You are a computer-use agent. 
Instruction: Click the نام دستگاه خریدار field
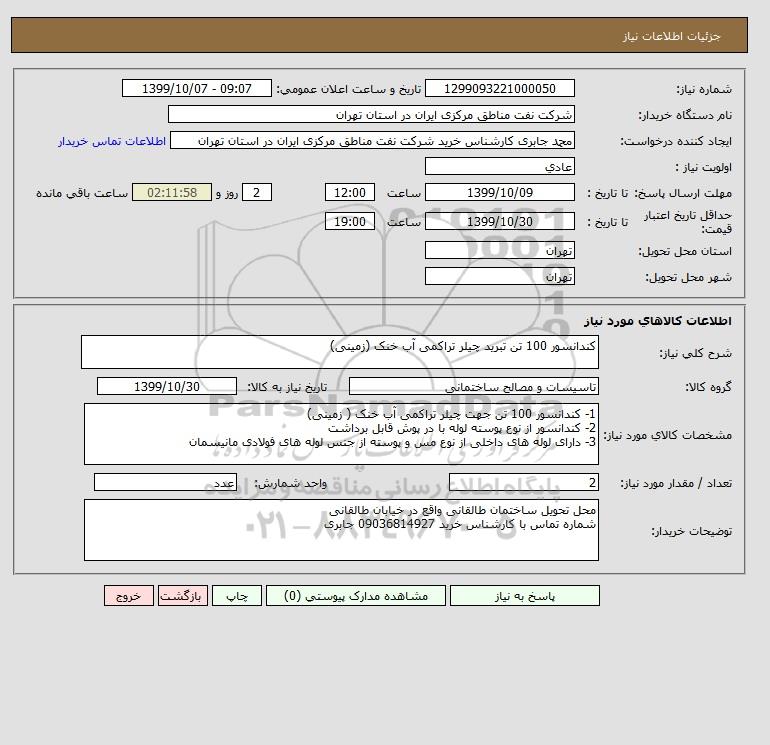[x=371, y=114]
